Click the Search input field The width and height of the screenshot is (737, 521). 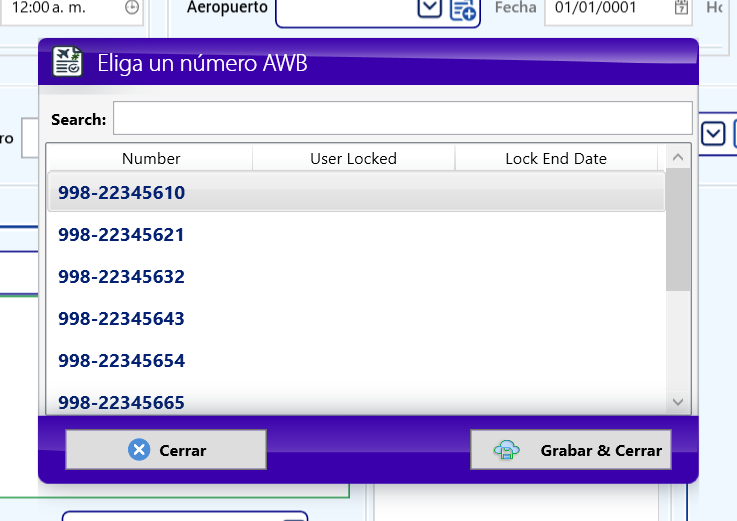pos(402,118)
